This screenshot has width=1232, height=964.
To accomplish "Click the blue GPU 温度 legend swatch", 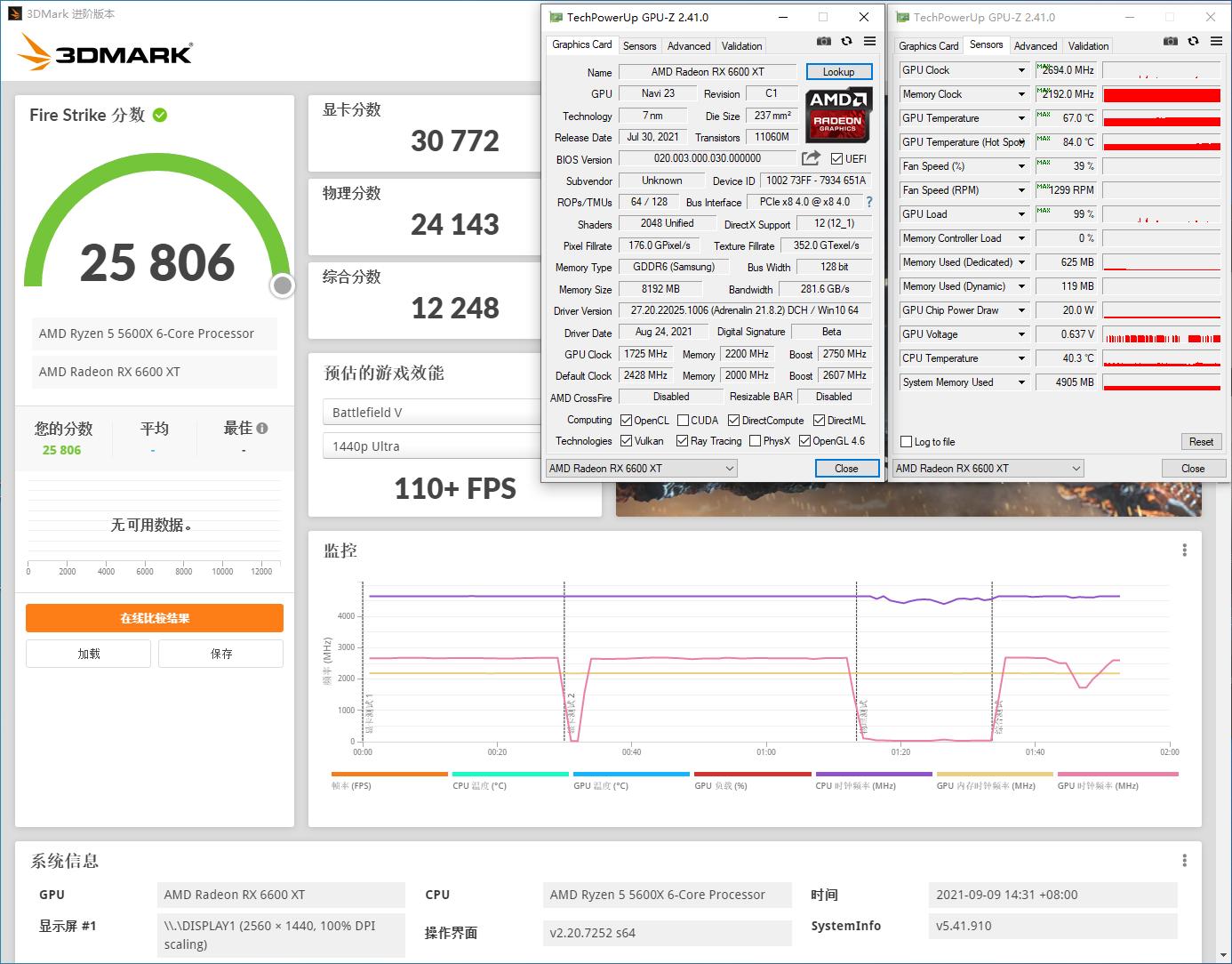I will (631, 775).
